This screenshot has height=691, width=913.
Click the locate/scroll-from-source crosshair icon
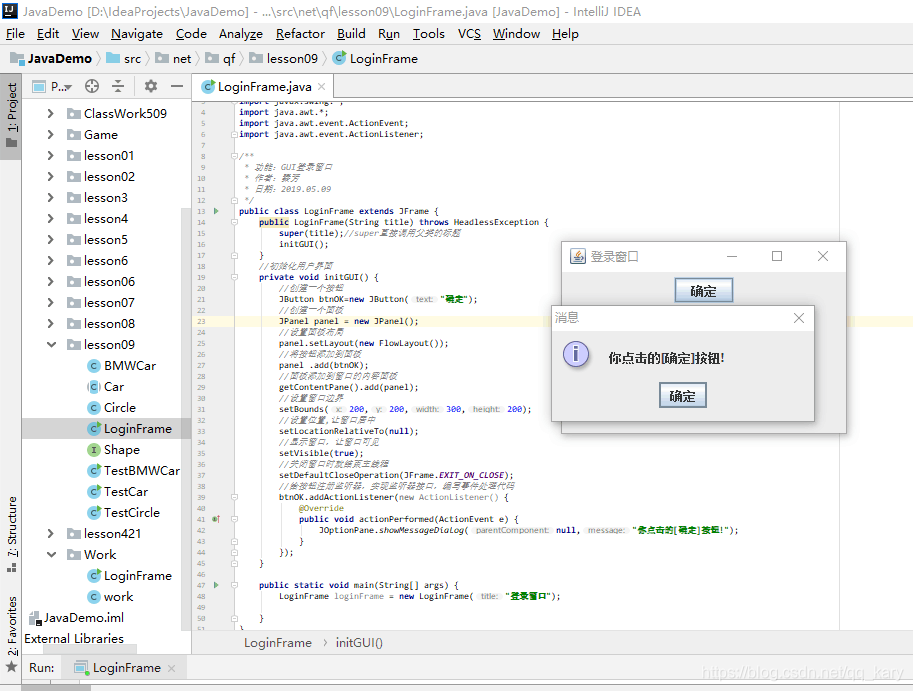91,87
